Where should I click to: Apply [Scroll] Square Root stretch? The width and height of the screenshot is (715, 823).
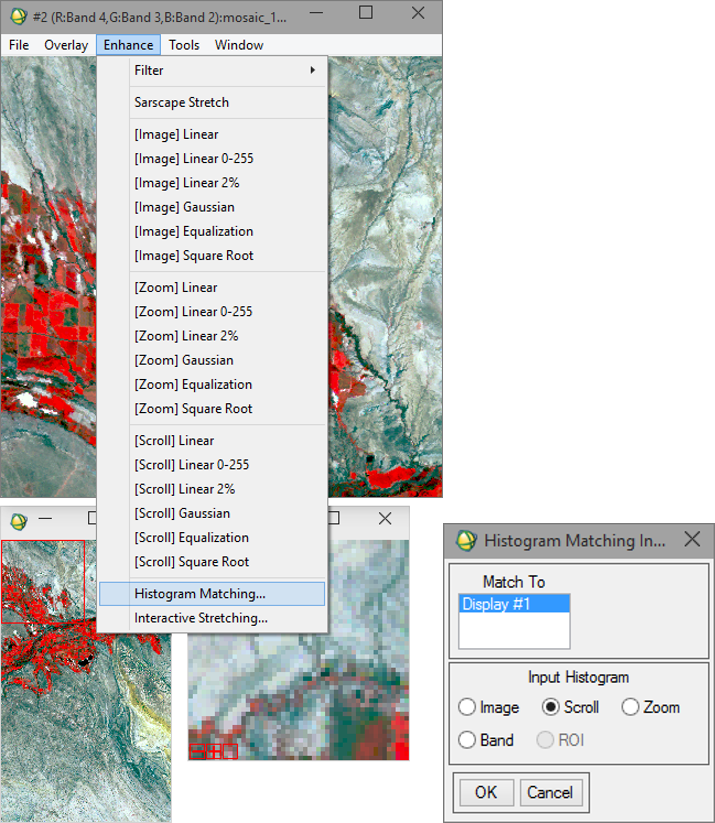212,562
